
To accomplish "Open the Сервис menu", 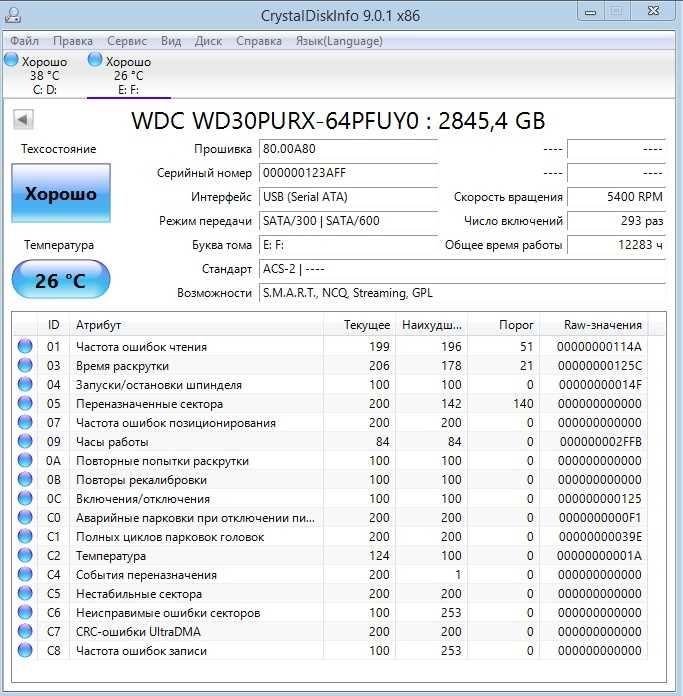I will pyautogui.click(x=127, y=41).
